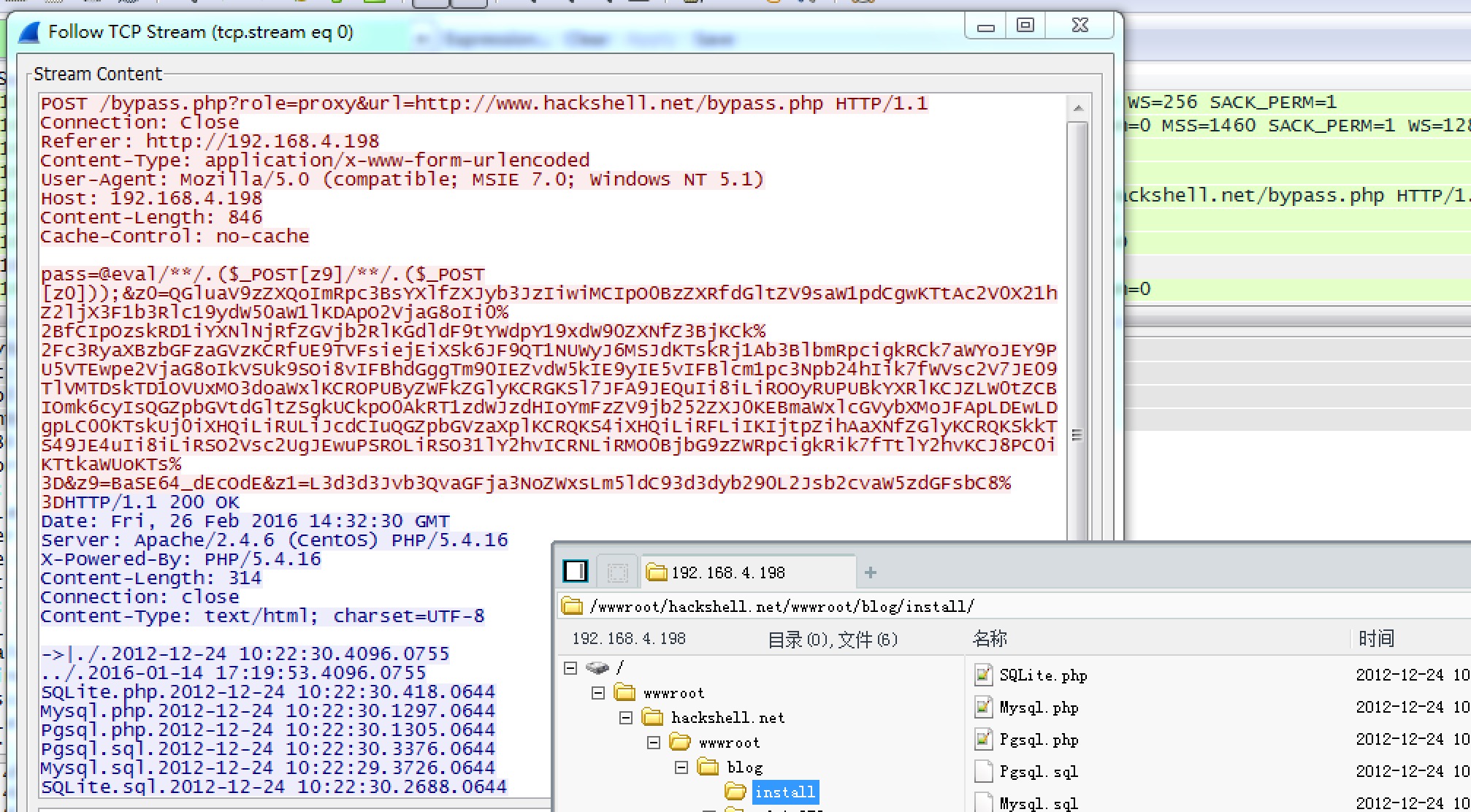Collapse the top wwwroot tree node
Image resolution: width=1471 pixels, height=812 pixels.
click(598, 692)
